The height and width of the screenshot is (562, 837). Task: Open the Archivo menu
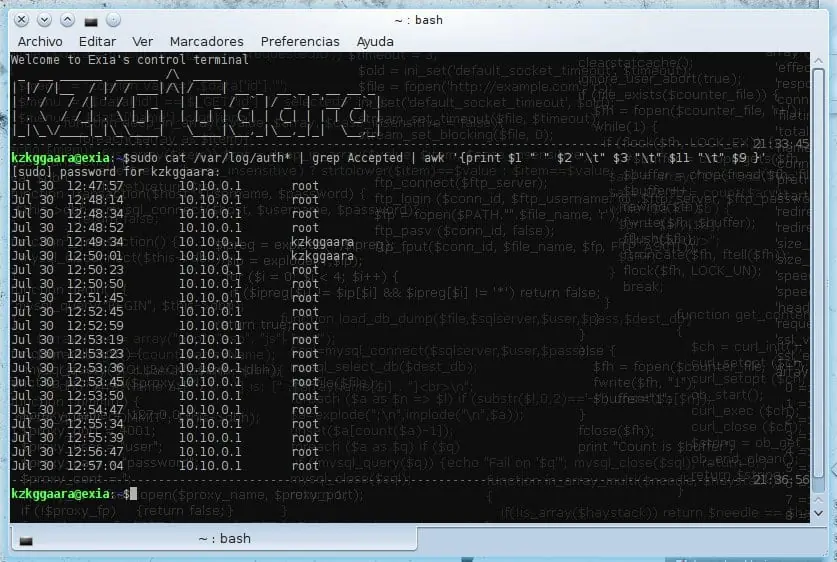coord(40,42)
